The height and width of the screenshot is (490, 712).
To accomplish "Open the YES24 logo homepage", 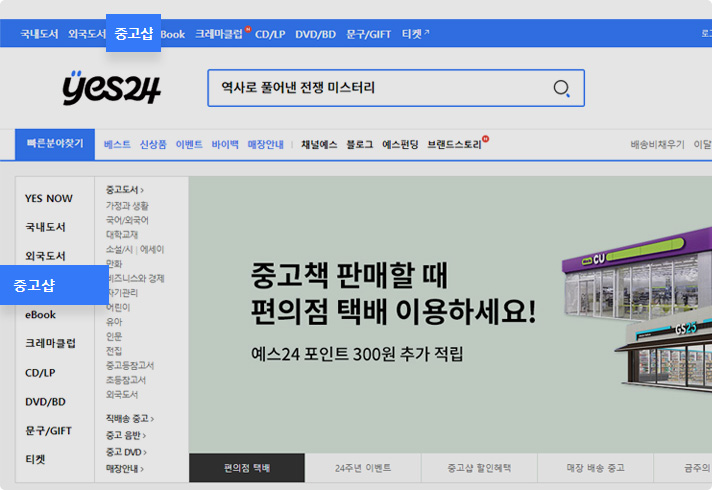I will pyautogui.click(x=112, y=88).
